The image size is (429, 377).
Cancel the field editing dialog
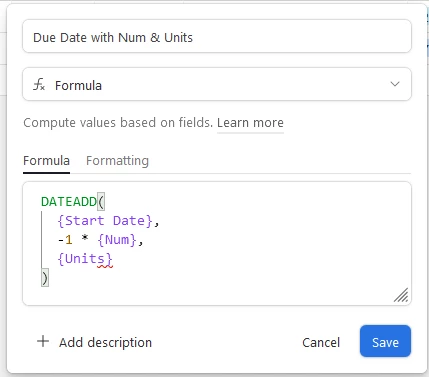[321, 342]
